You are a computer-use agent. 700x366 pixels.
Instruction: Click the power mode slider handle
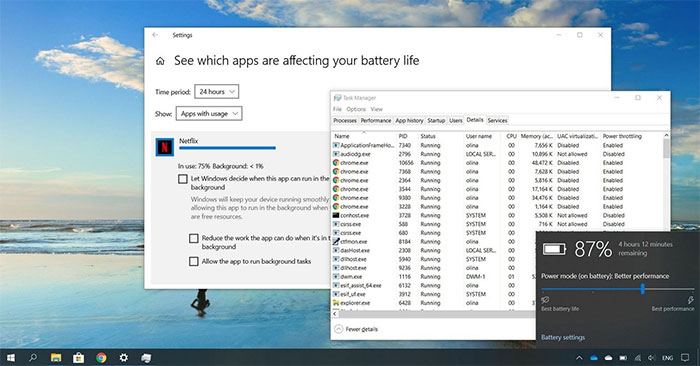point(643,289)
